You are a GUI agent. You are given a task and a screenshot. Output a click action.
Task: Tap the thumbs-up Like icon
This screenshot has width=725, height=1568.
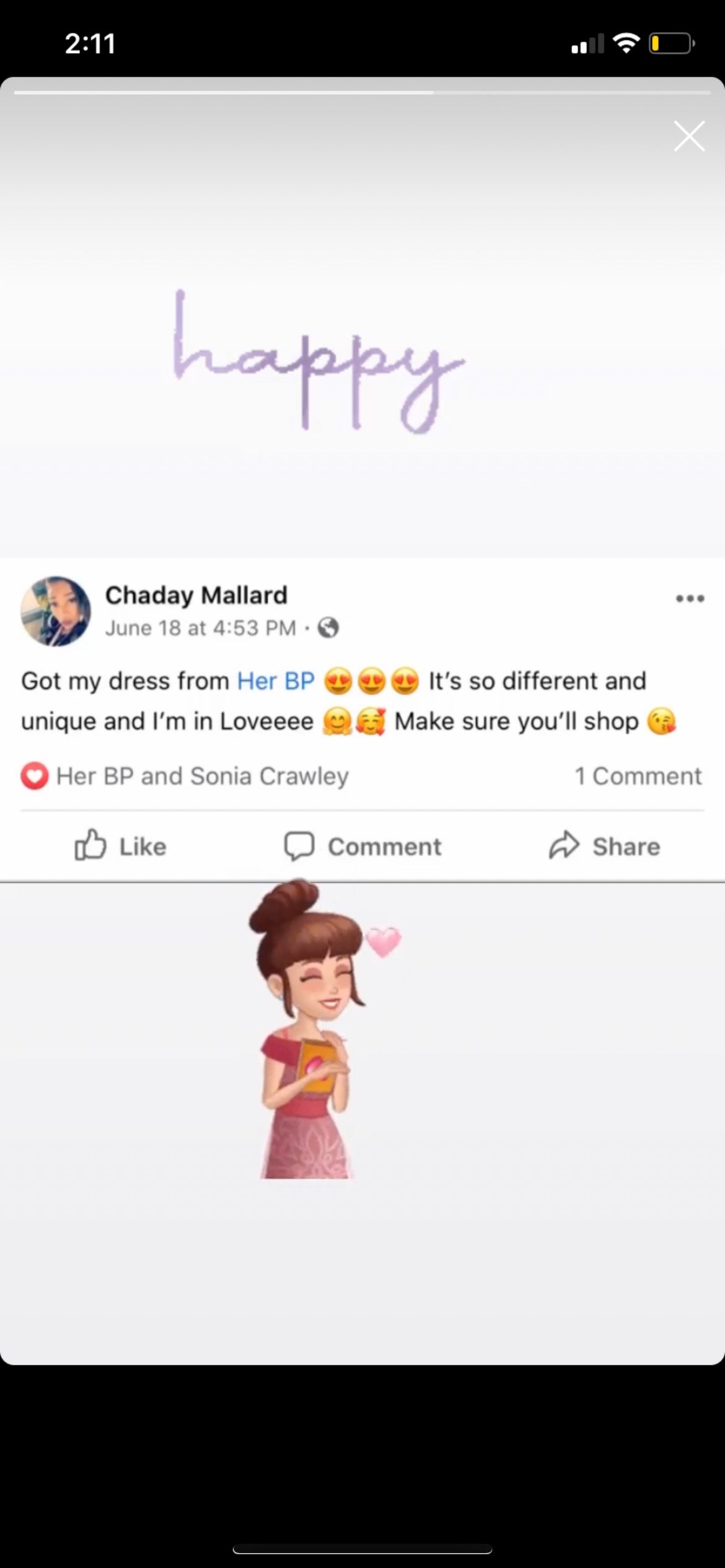(90, 845)
